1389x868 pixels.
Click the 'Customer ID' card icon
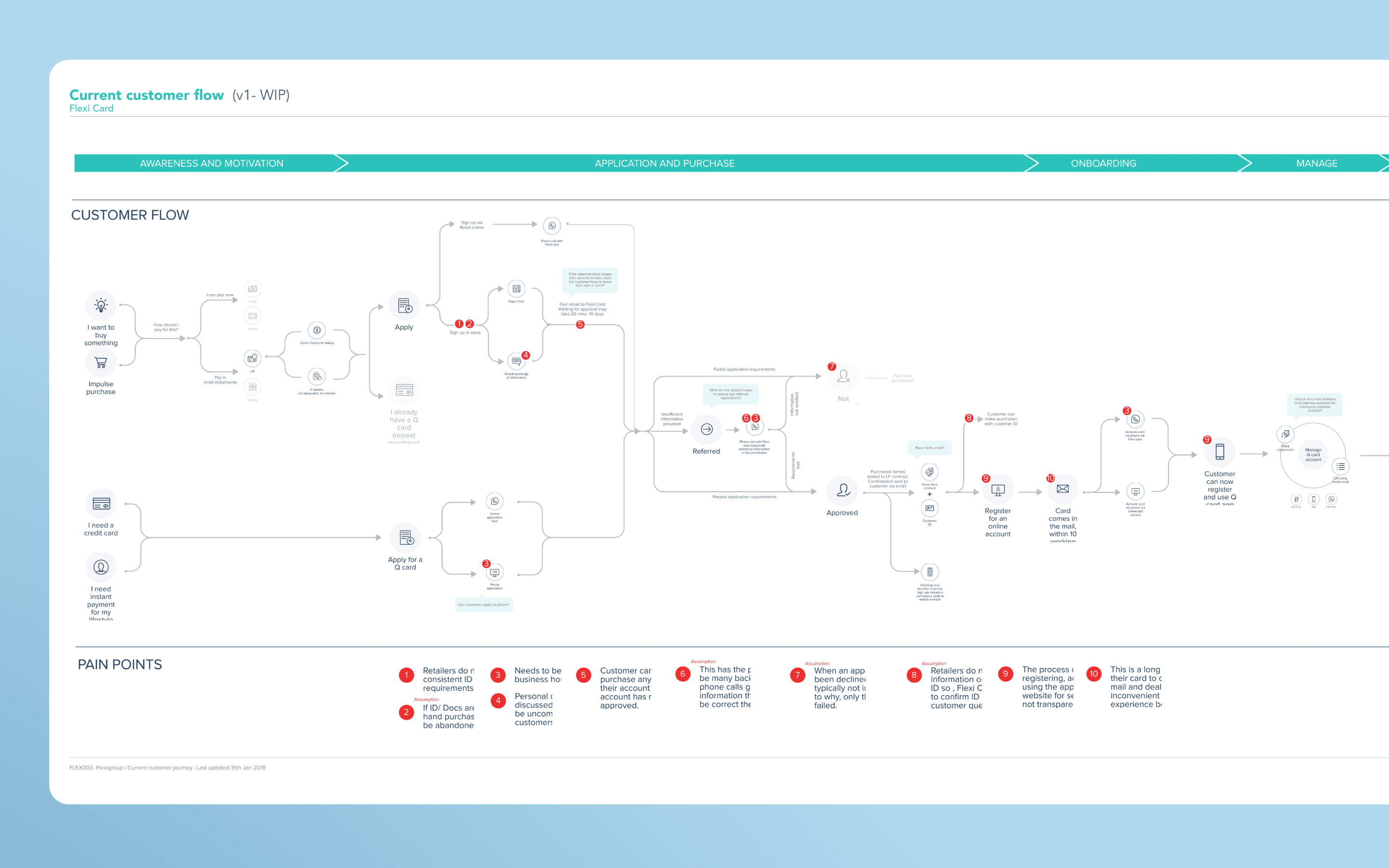[930, 508]
